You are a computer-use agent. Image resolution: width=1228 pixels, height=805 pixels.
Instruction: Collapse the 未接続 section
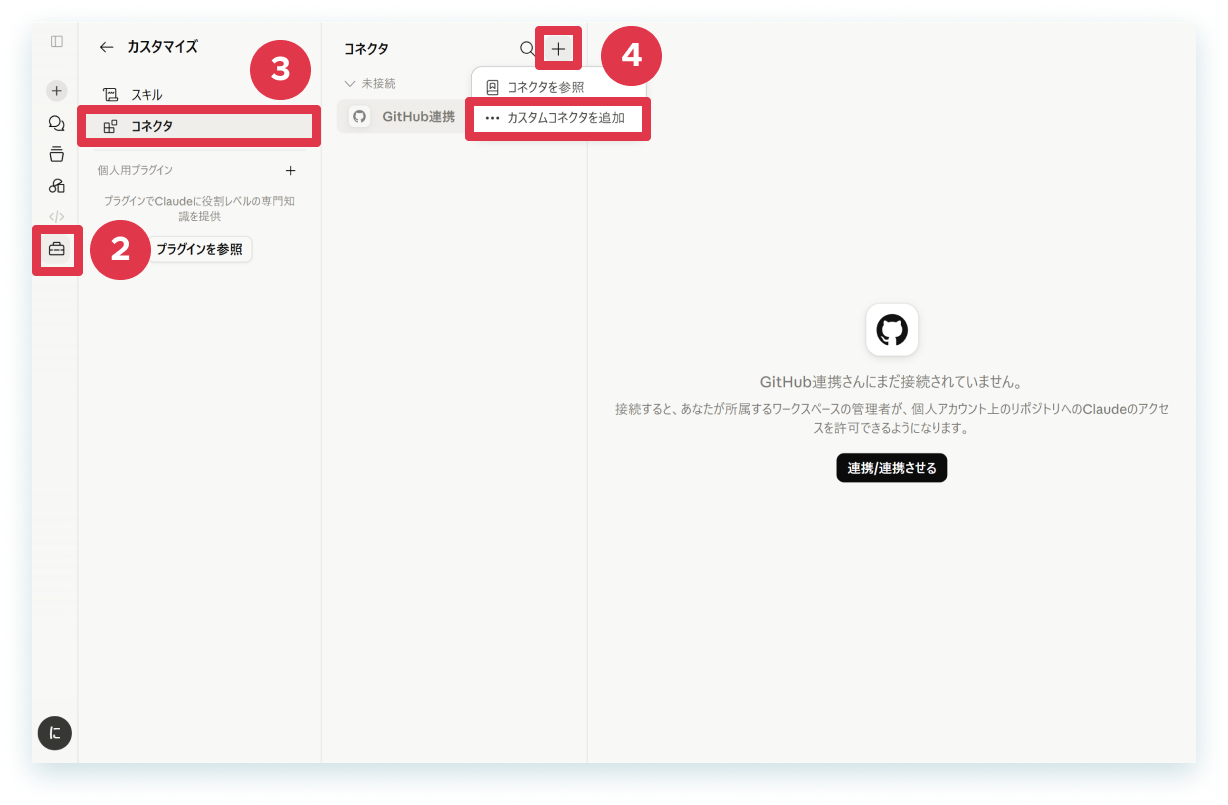[370, 84]
